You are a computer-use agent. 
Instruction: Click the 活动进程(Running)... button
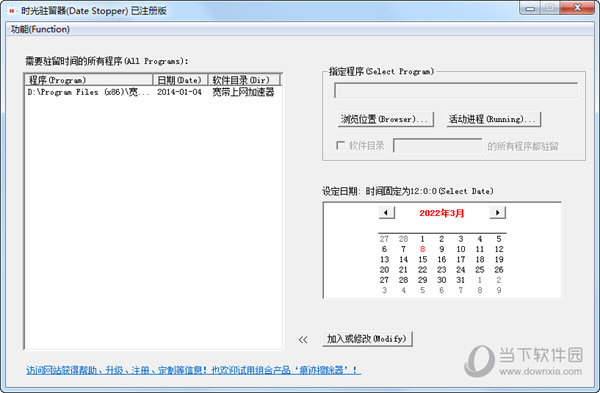493,119
